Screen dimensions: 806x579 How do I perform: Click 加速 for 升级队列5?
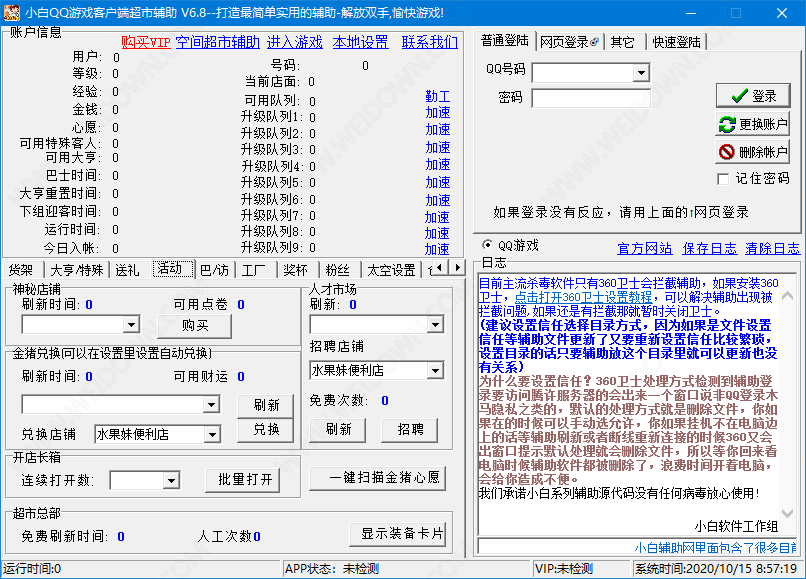437,183
